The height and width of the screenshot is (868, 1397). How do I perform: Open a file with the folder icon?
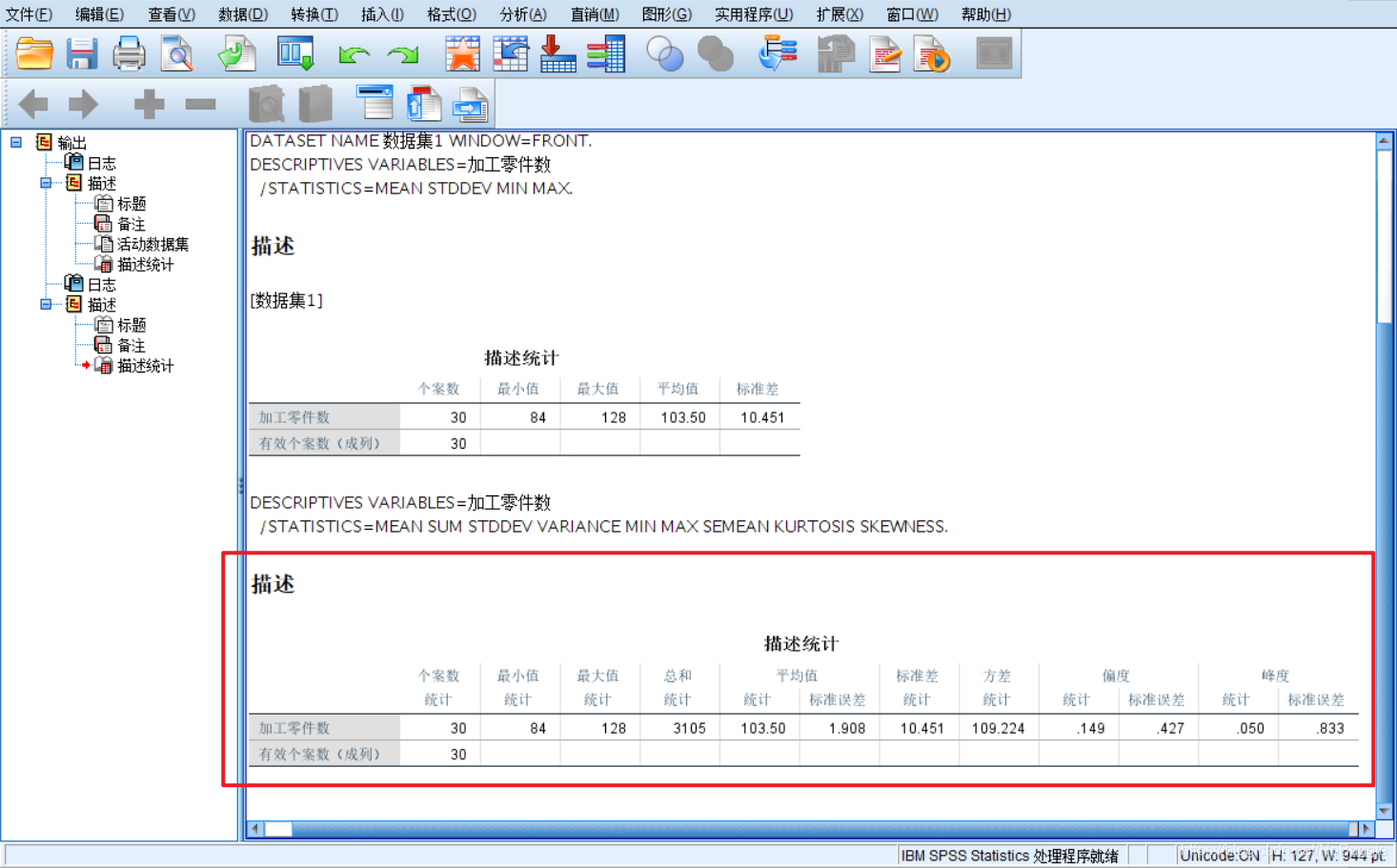click(34, 54)
